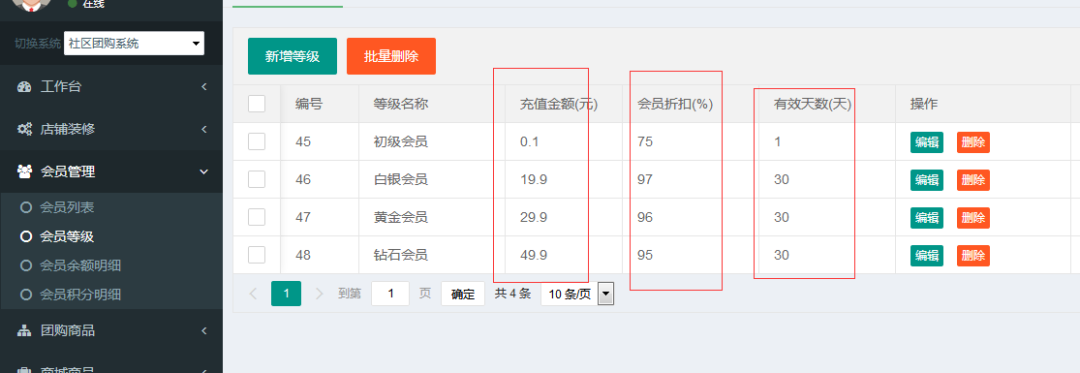Check the row for 钻石会员
The width and height of the screenshot is (1080, 373).
[x=256, y=255]
